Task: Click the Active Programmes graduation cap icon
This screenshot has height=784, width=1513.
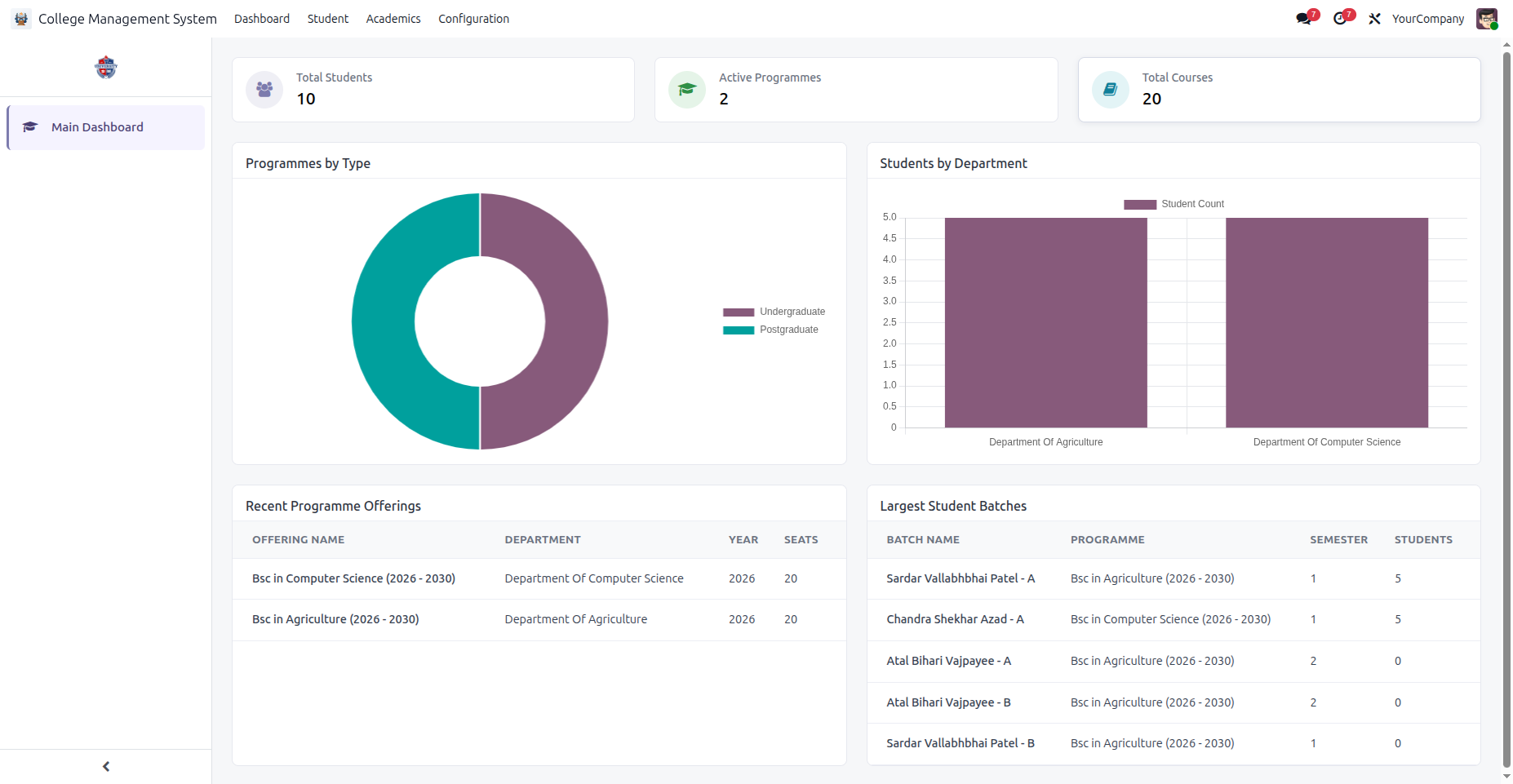Action: [687, 90]
